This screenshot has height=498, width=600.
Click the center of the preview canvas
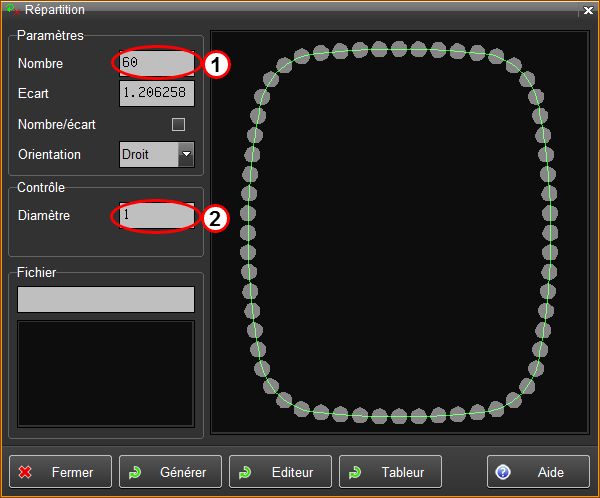click(x=399, y=231)
